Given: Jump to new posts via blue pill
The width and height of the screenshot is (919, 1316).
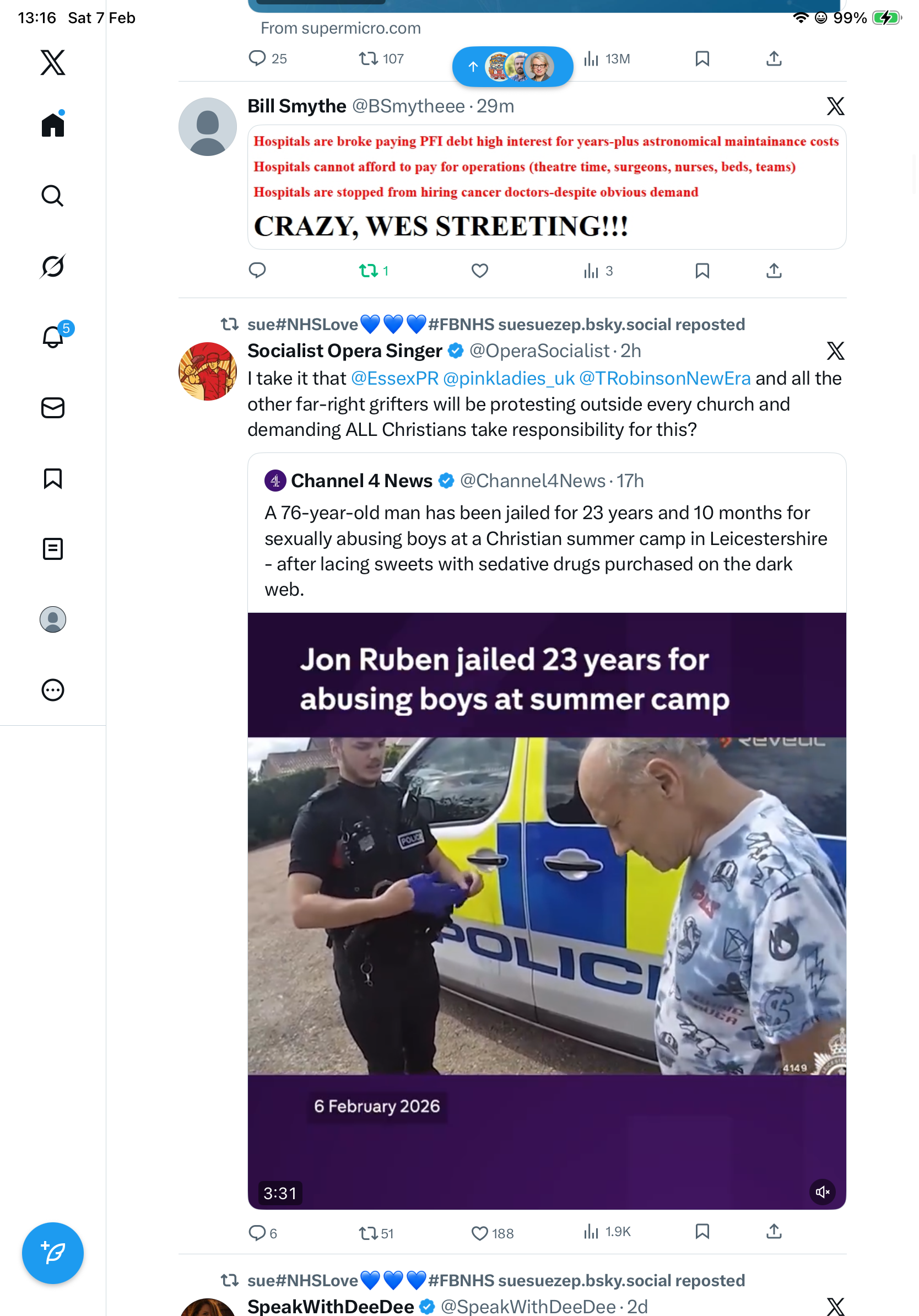Looking at the screenshot, I should 512,67.
